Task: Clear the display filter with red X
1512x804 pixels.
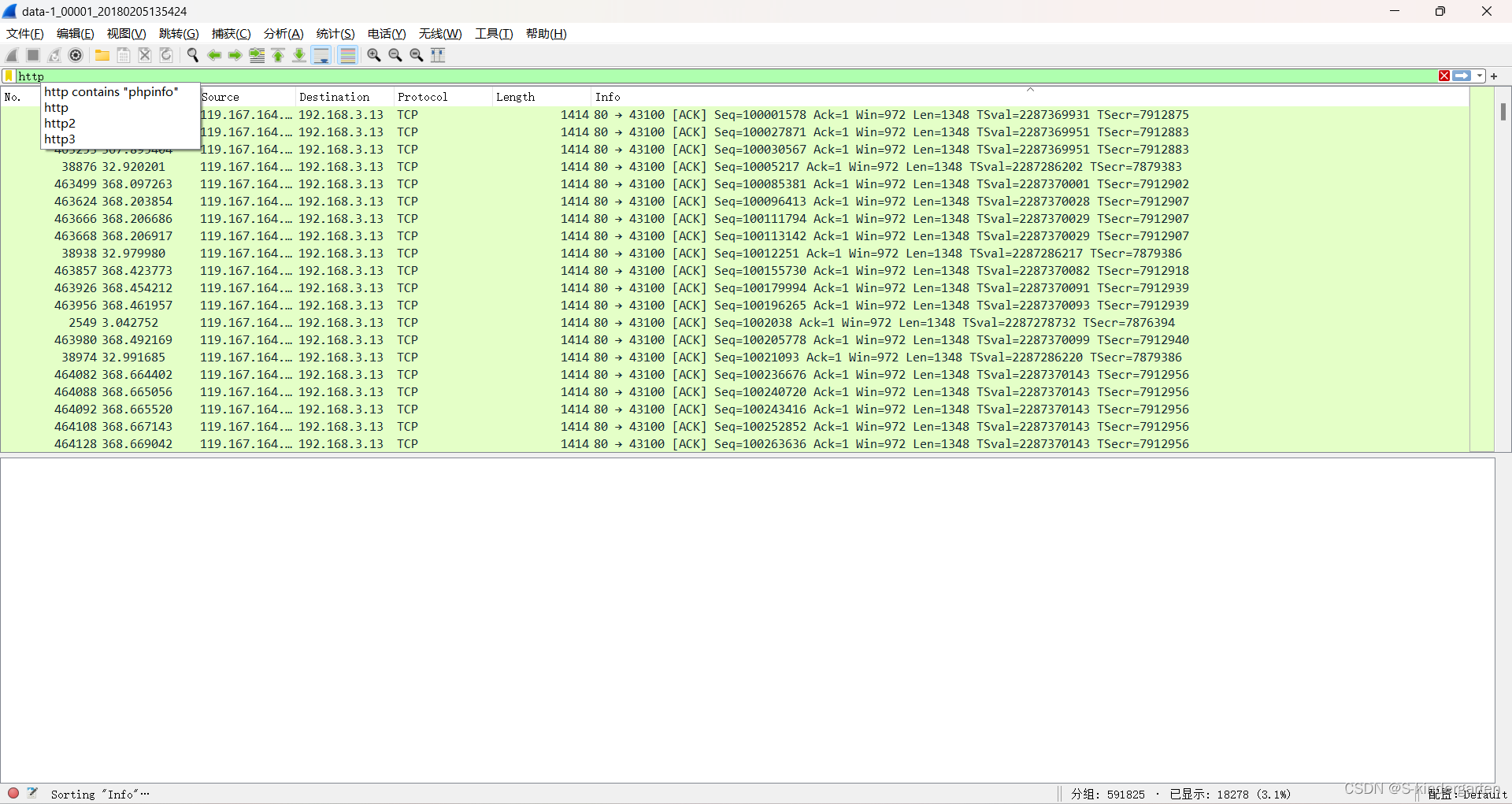Action: (1444, 76)
